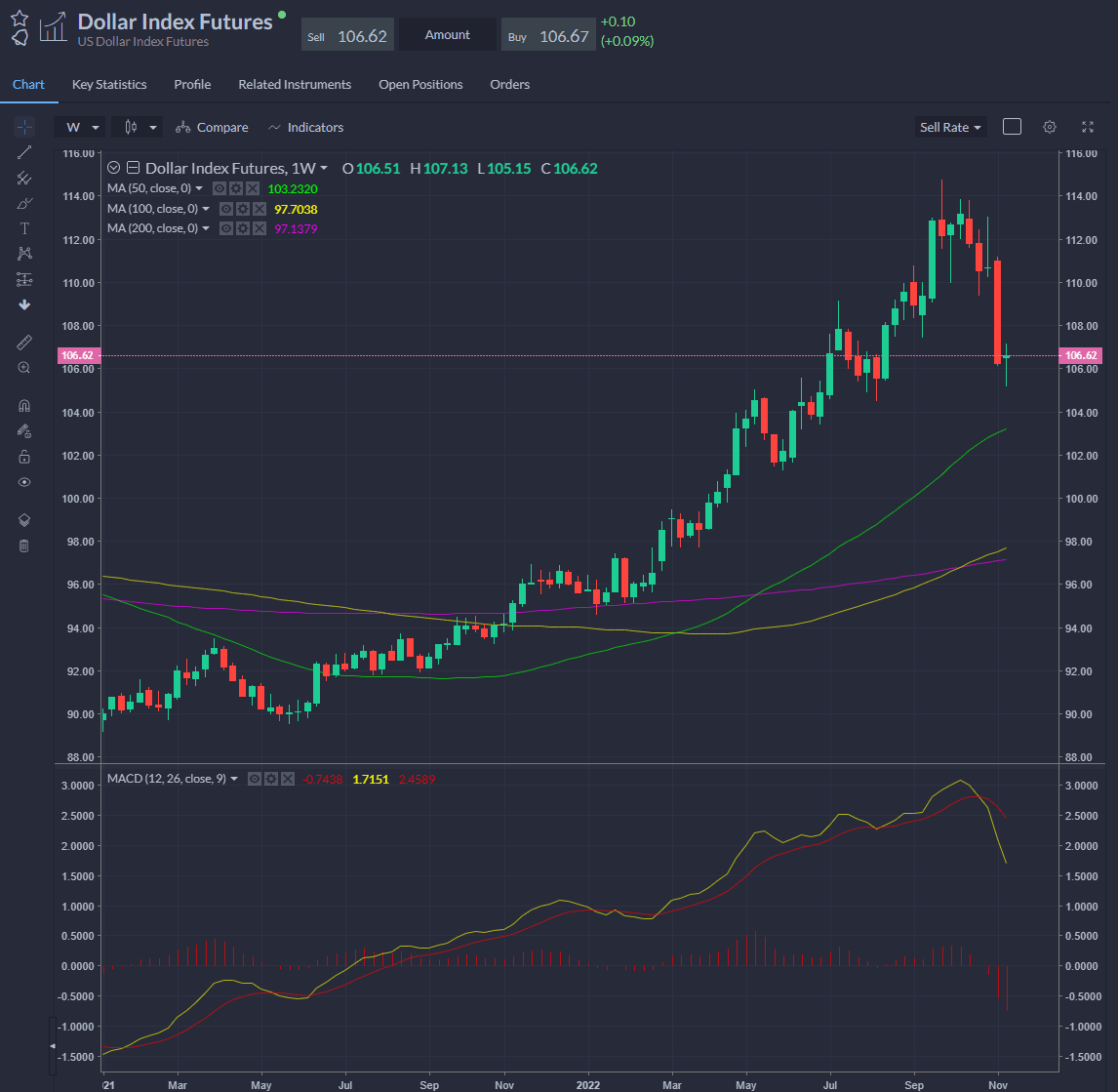Image resolution: width=1118 pixels, height=1092 pixels.
Task: Select the ruler measure tool
Action: coord(24,344)
